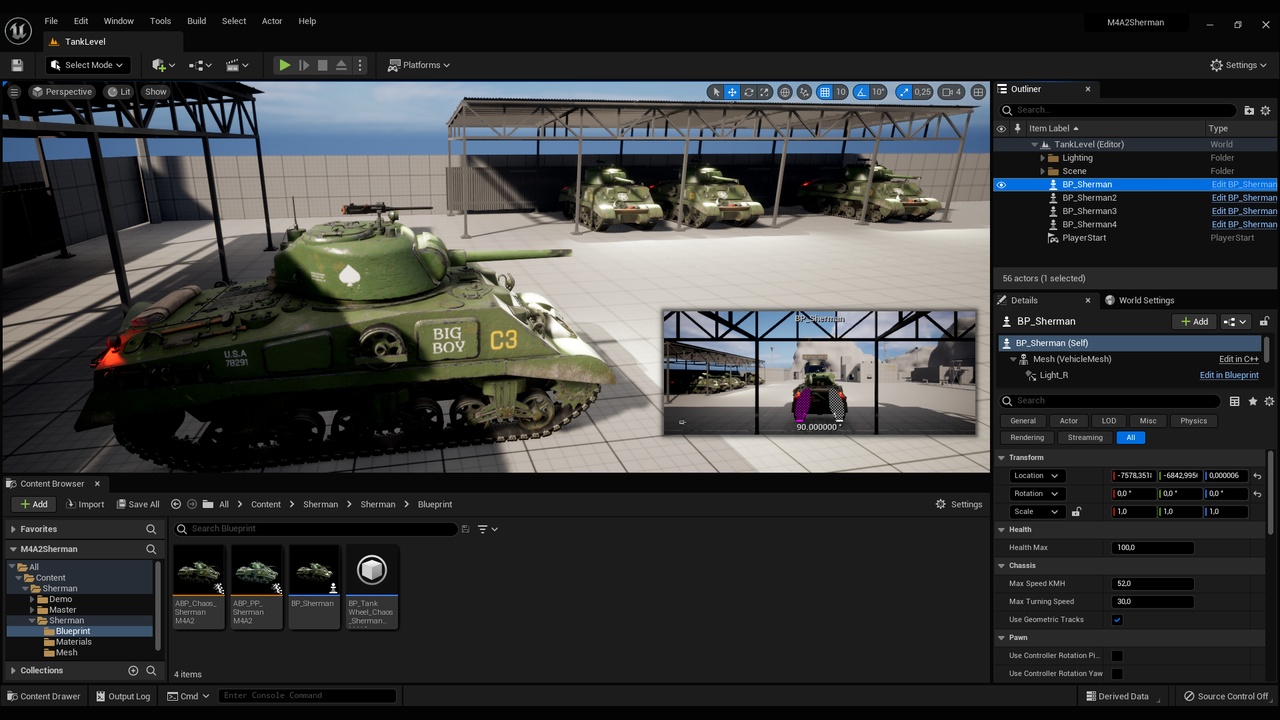This screenshot has width=1280, height=720.
Task: Click Edit BP_Sherman link for BP_Sherman2
Action: tap(1244, 198)
